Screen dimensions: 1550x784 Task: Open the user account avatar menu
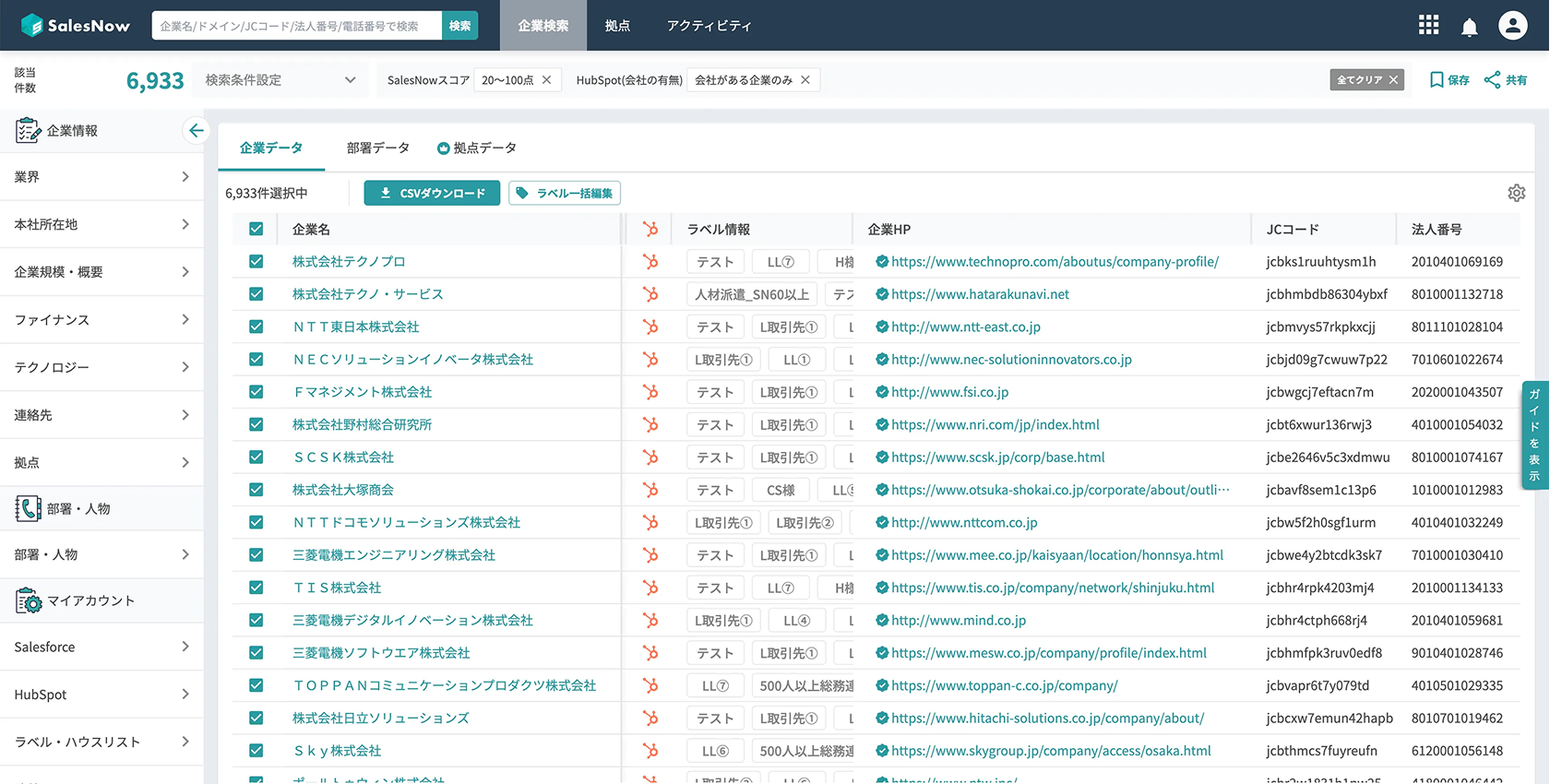coord(1513,25)
